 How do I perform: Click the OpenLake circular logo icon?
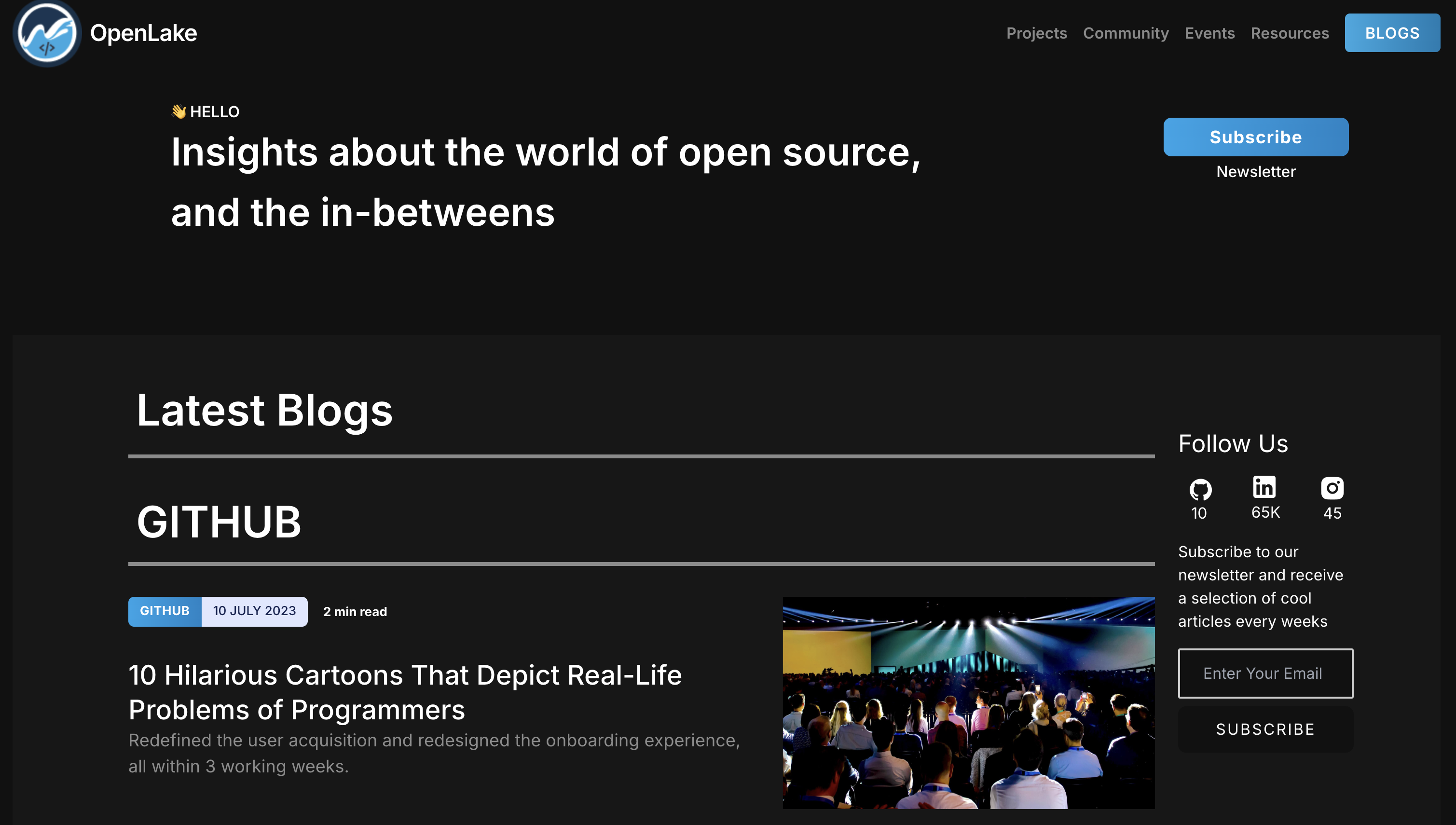pos(46,33)
